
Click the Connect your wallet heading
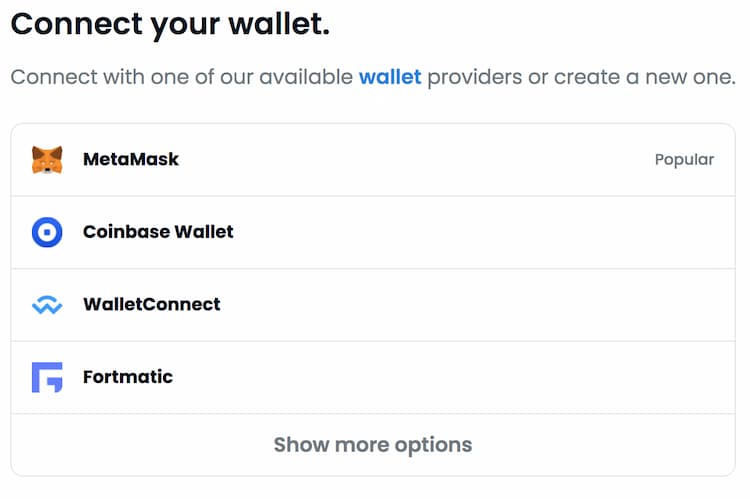(170, 24)
